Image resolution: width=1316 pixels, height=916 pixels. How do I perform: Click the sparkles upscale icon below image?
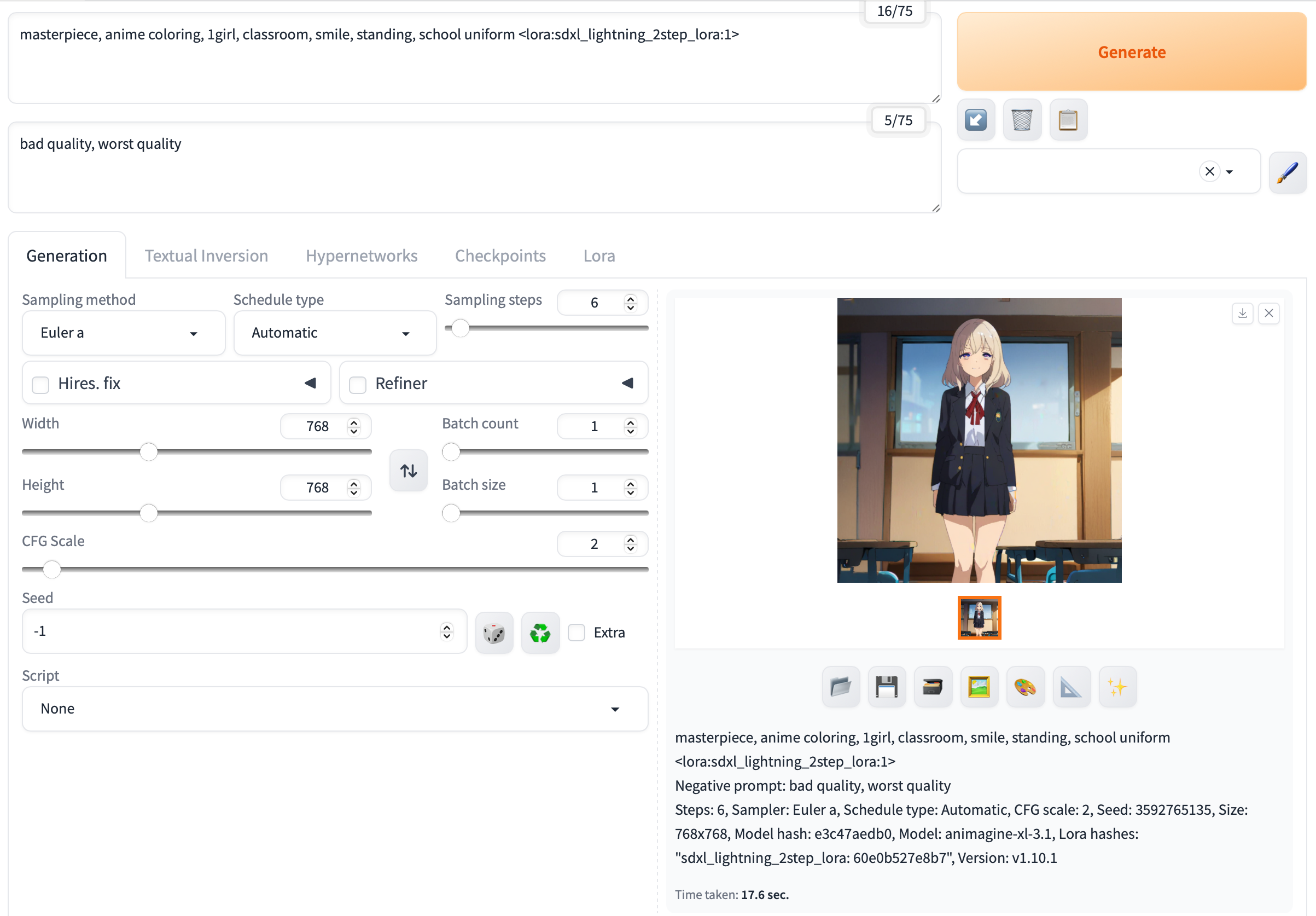[x=1117, y=687]
